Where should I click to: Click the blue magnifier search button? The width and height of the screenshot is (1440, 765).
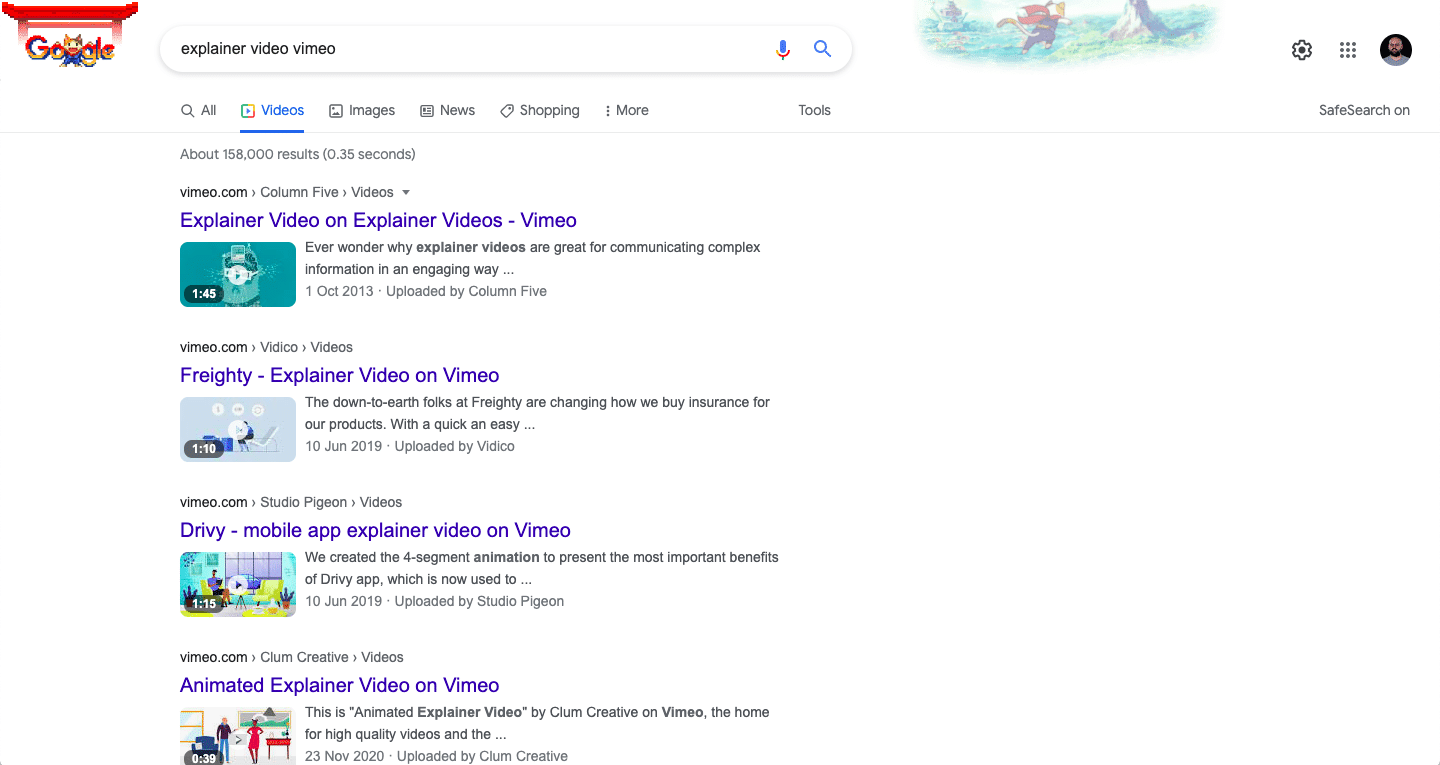822,49
